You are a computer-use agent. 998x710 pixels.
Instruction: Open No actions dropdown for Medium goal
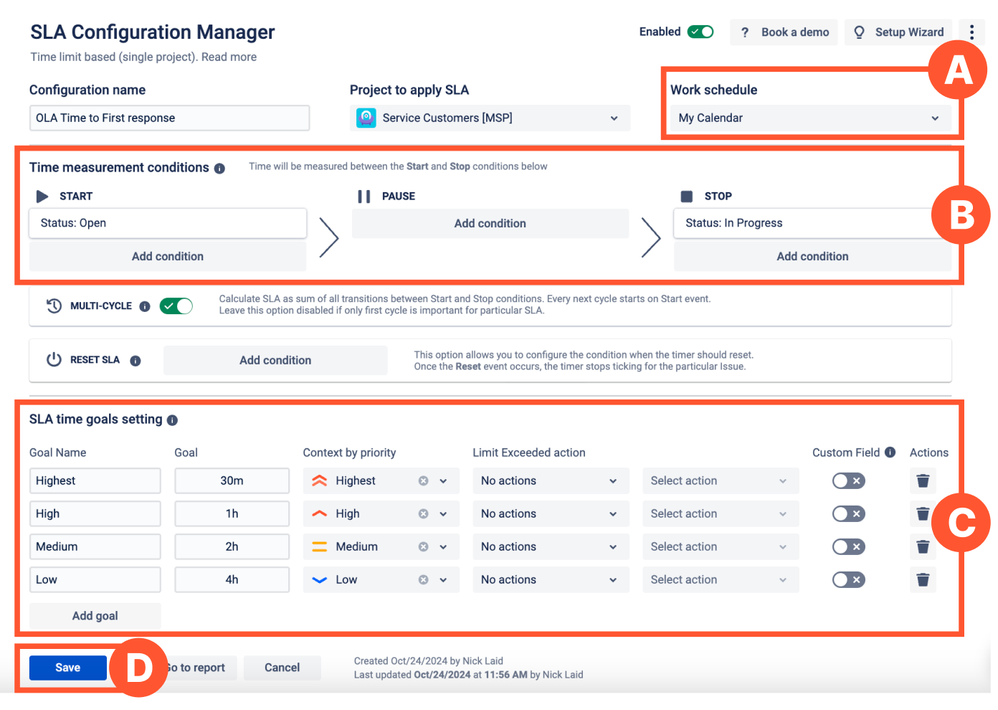[x=551, y=547]
